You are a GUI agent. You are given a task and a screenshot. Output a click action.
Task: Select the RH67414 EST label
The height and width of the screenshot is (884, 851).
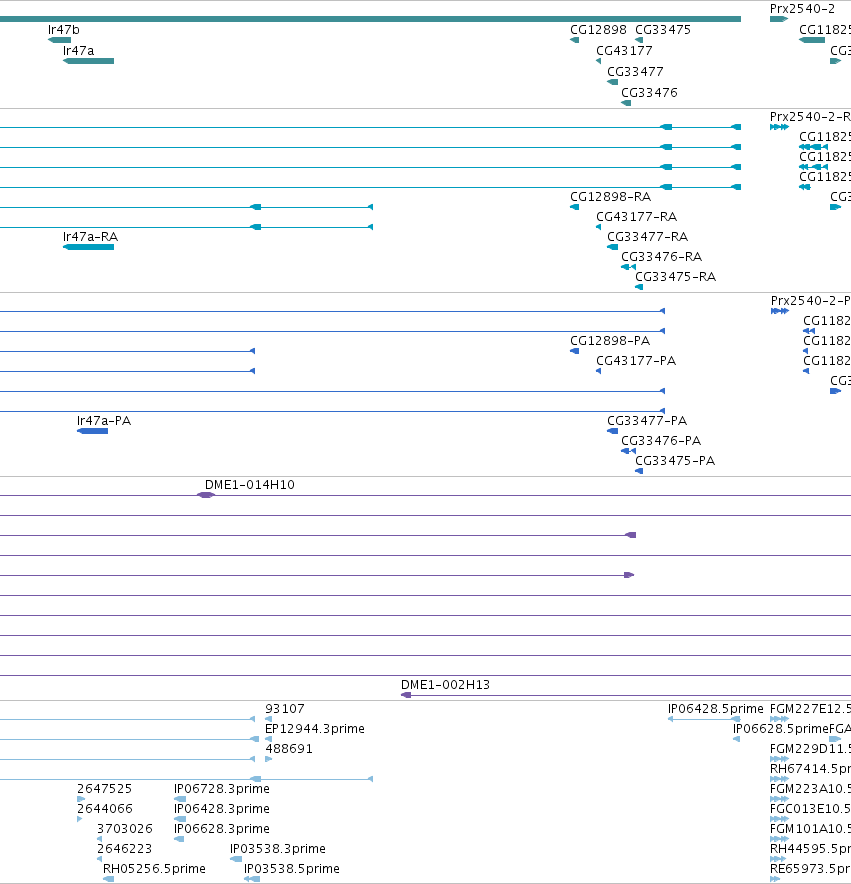point(810,769)
